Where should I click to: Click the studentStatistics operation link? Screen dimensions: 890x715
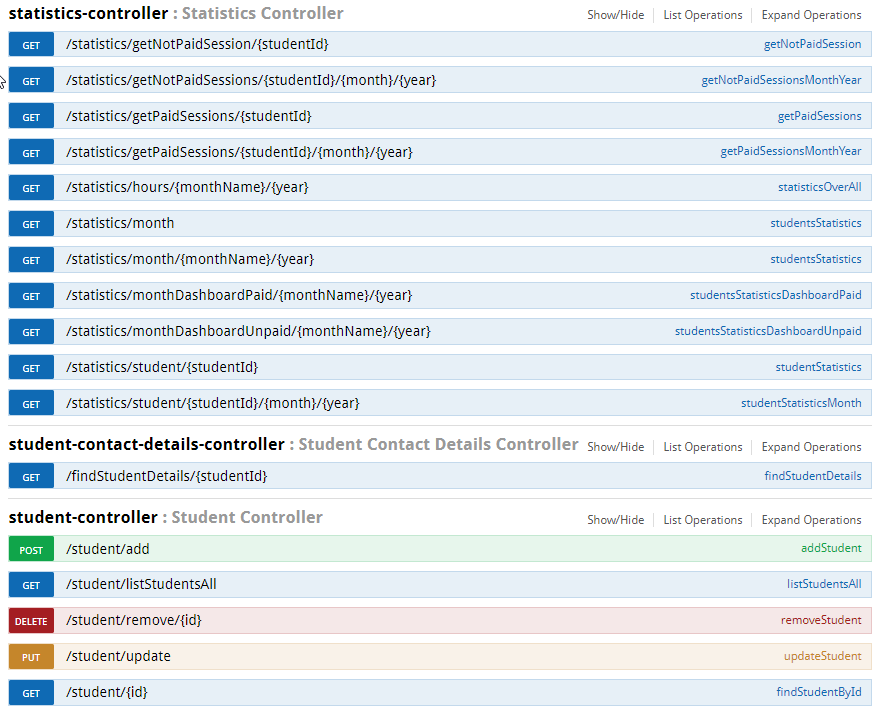pyautogui.click(x=818, y=367)
